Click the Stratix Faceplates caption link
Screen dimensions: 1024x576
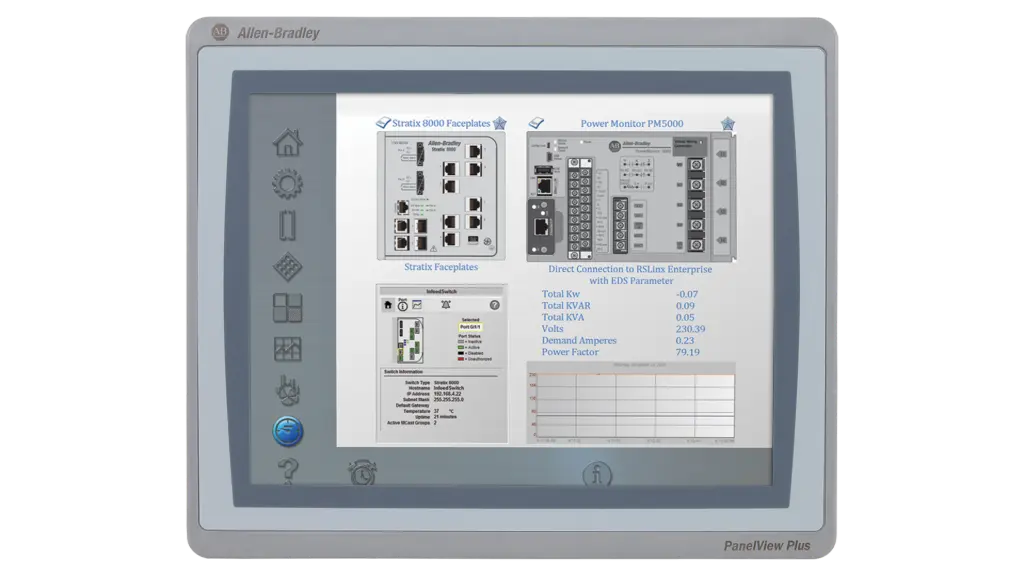pyautogui.click(x=440, y=267)
